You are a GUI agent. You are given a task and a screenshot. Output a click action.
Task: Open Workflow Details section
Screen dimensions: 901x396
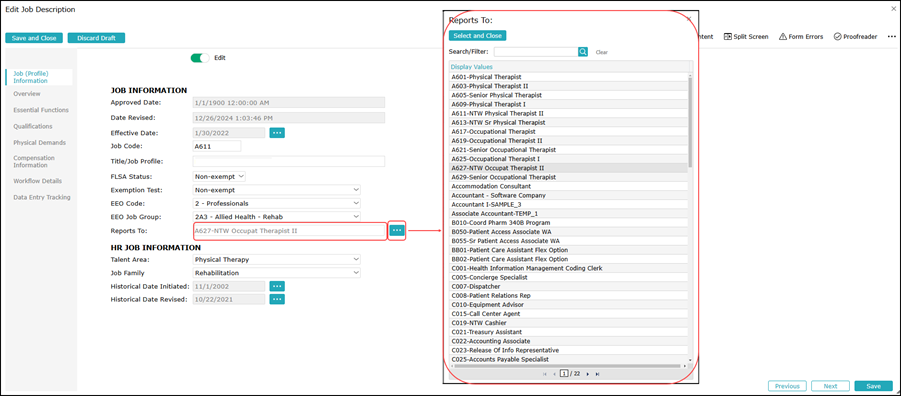(37, 180)
